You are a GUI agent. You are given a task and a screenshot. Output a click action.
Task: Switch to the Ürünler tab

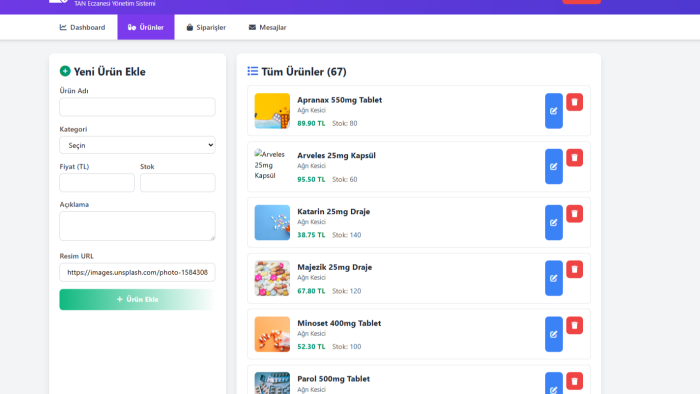(x=146, y=27)
